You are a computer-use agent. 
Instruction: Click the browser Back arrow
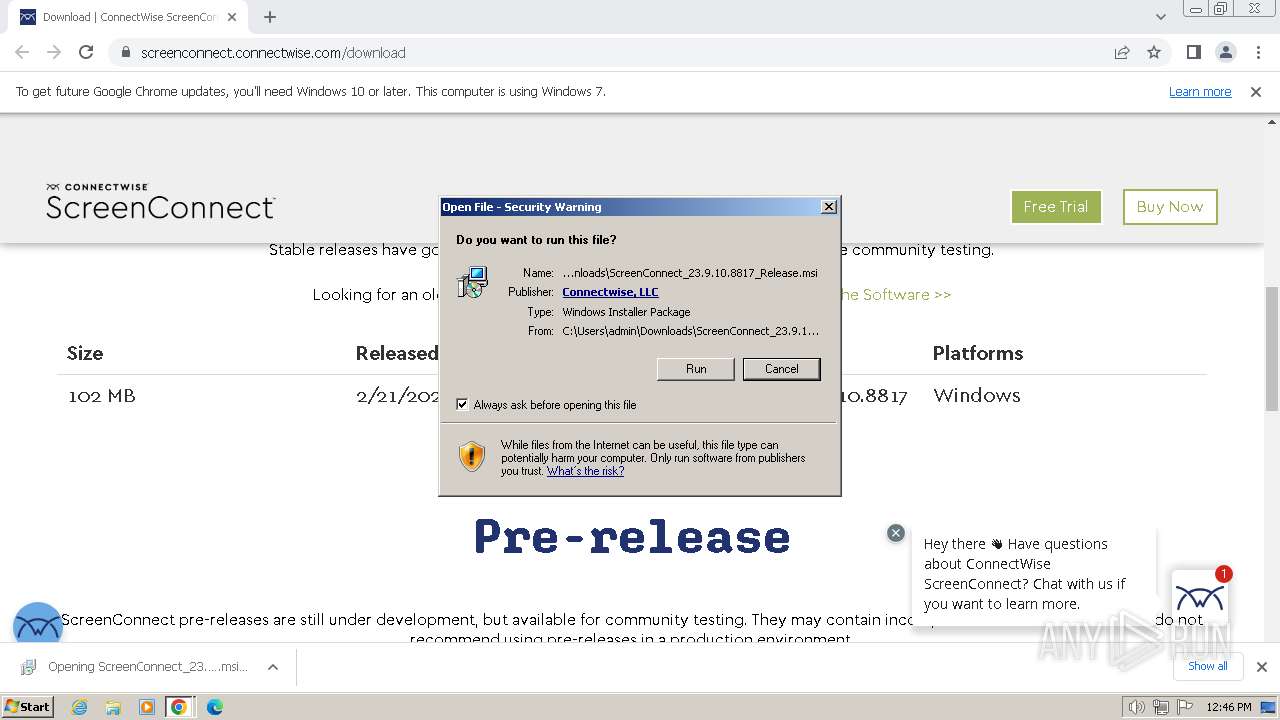pyautogui.click(x=22, y=53)
